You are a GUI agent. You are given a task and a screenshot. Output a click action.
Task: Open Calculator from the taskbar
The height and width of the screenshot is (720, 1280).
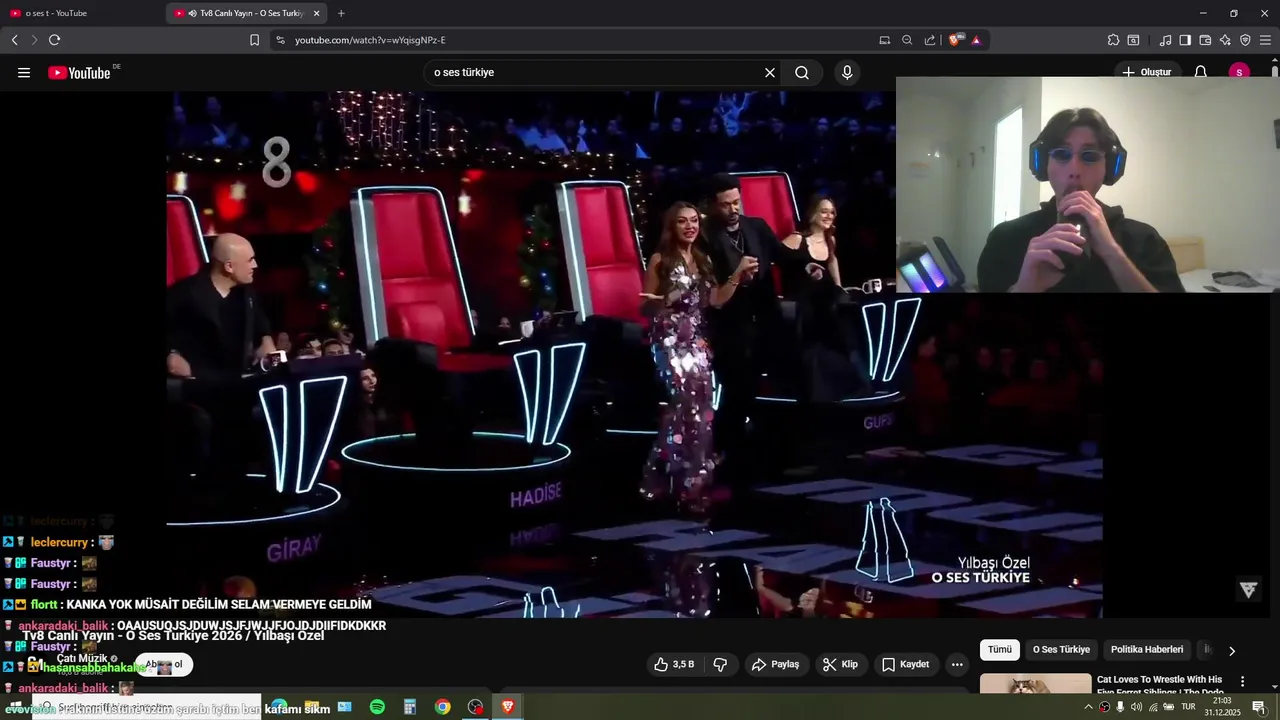pyautogui.click(x=409, y=707)
